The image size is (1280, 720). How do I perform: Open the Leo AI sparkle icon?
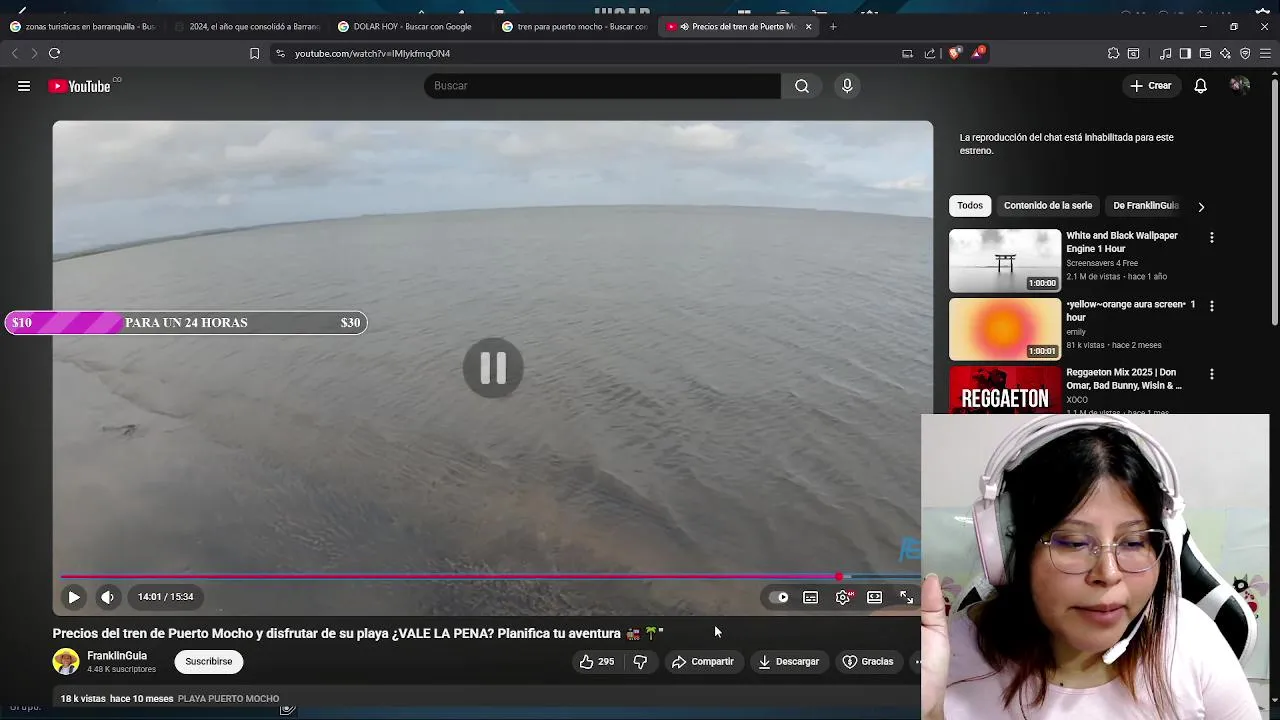[1225, 53]
